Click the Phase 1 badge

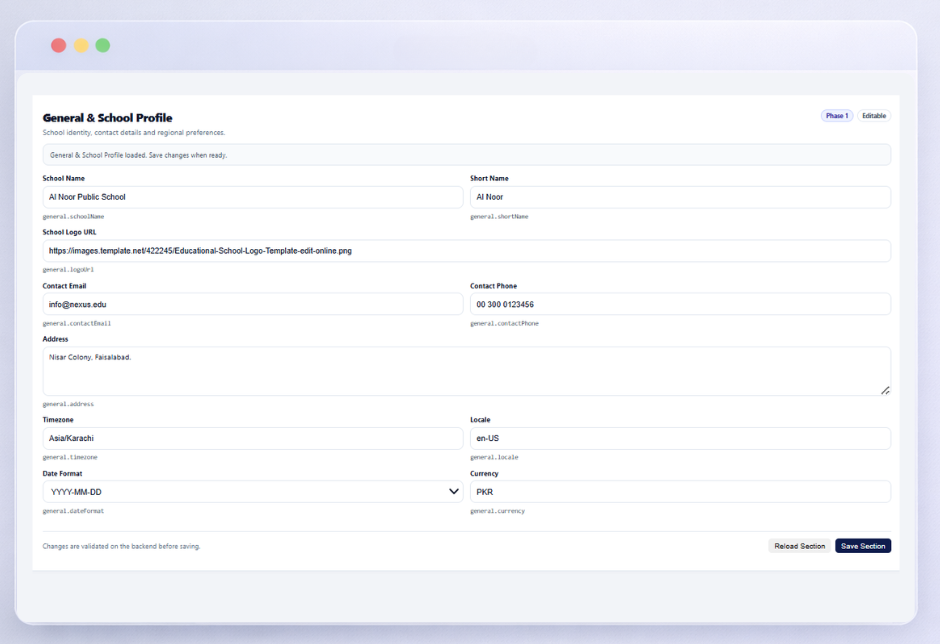coord(837,116)
